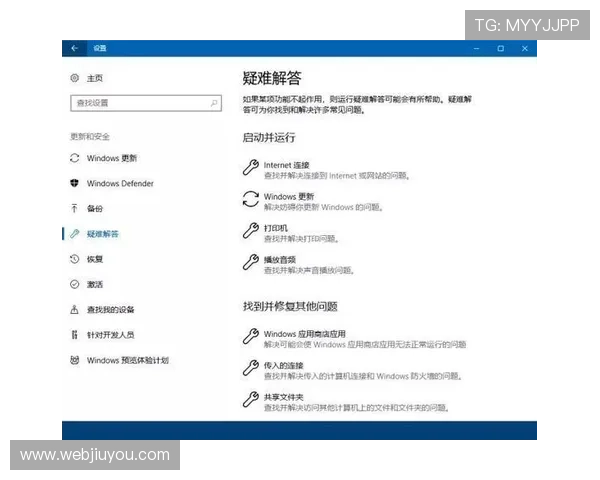Click the Windows 预览体验计划 icon
This screenshot has height=480, width=600.
pos(75,360)
